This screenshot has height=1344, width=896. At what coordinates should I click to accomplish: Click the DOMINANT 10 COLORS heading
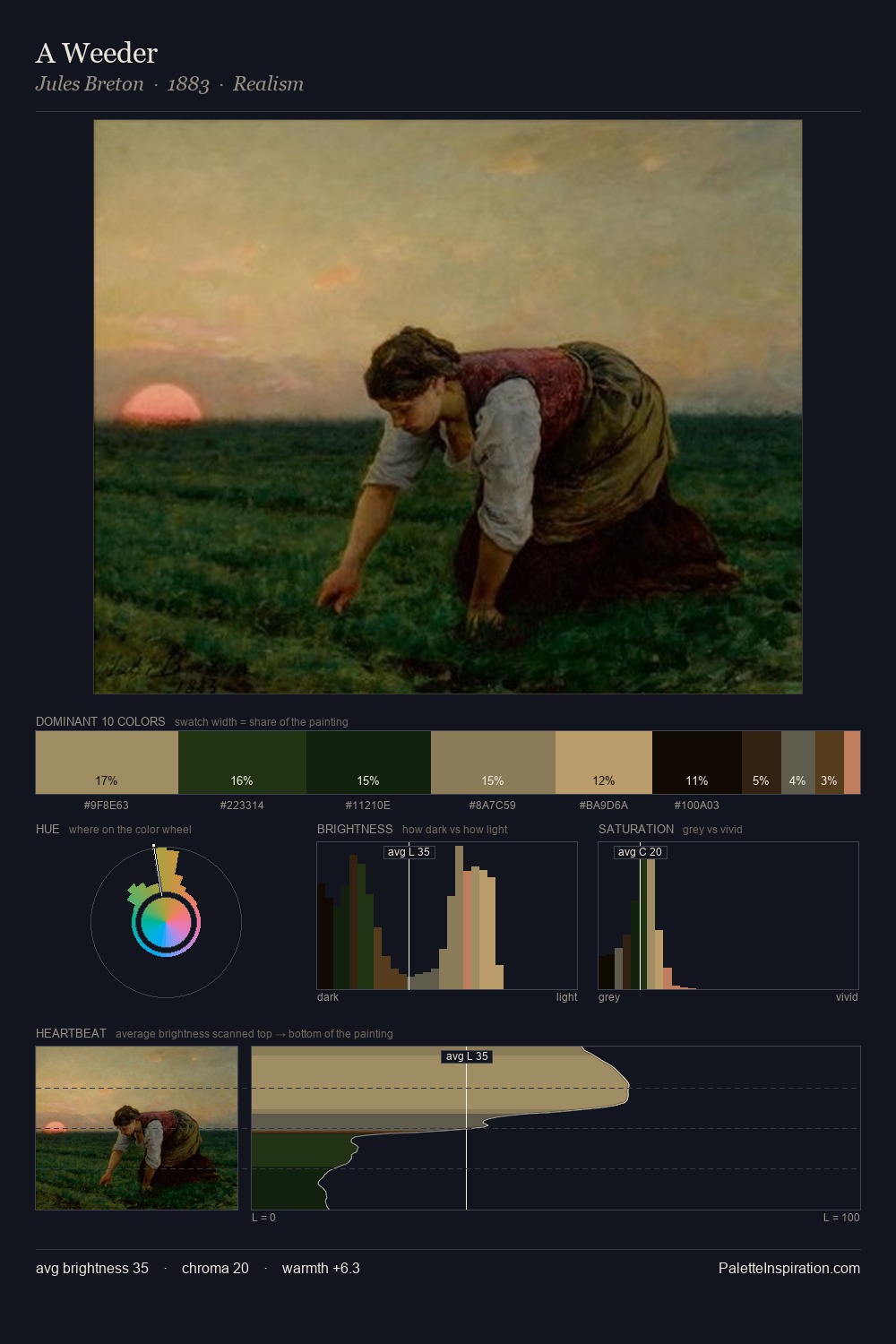pos(100,721)
